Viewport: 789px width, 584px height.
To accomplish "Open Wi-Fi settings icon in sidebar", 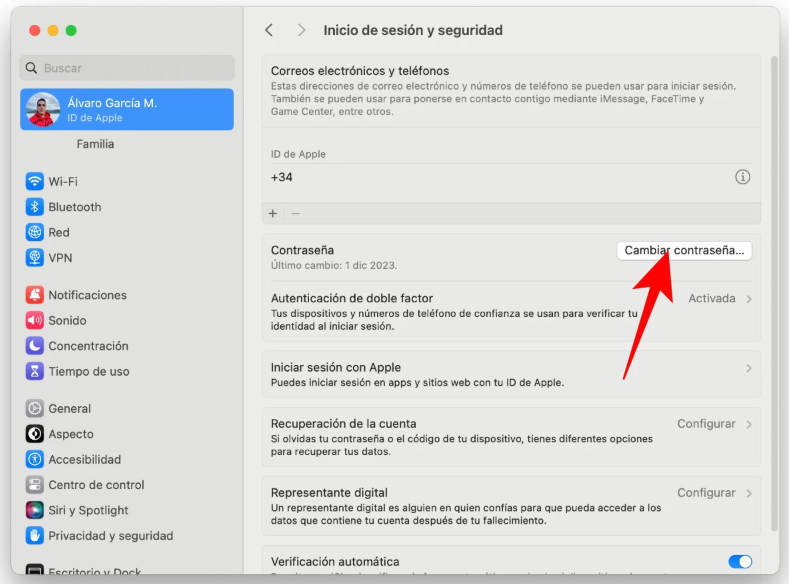I will 35,181.
